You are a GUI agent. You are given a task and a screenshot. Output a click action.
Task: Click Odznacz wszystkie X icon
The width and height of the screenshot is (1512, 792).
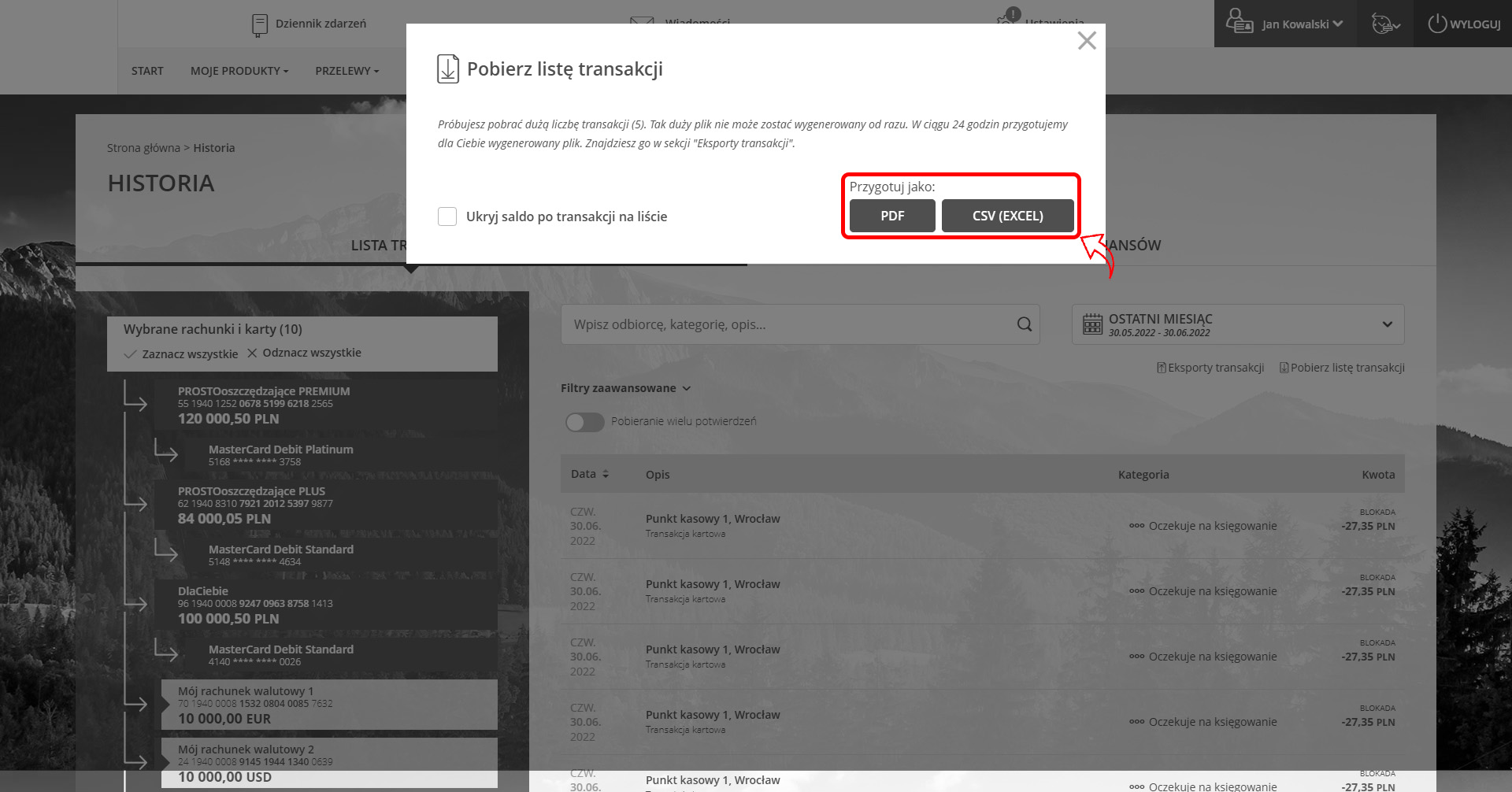[252, 353]
